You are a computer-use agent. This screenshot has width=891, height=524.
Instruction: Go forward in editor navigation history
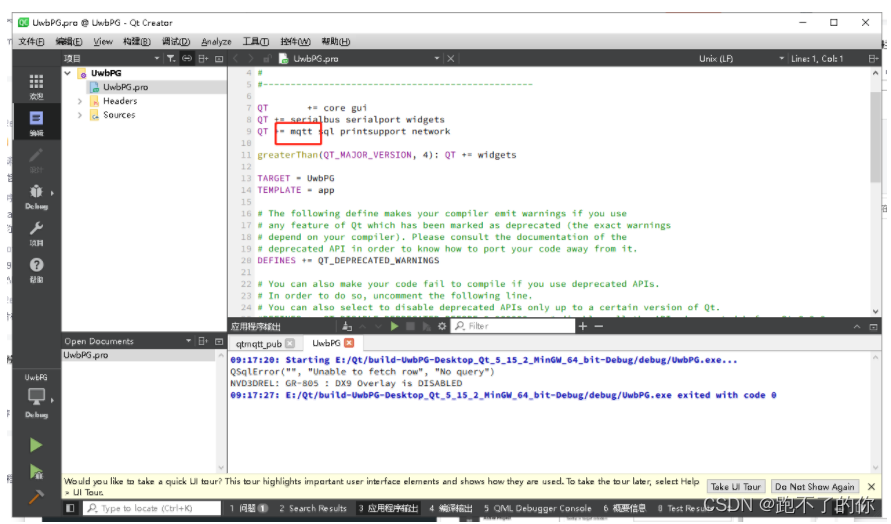(251, 59)
